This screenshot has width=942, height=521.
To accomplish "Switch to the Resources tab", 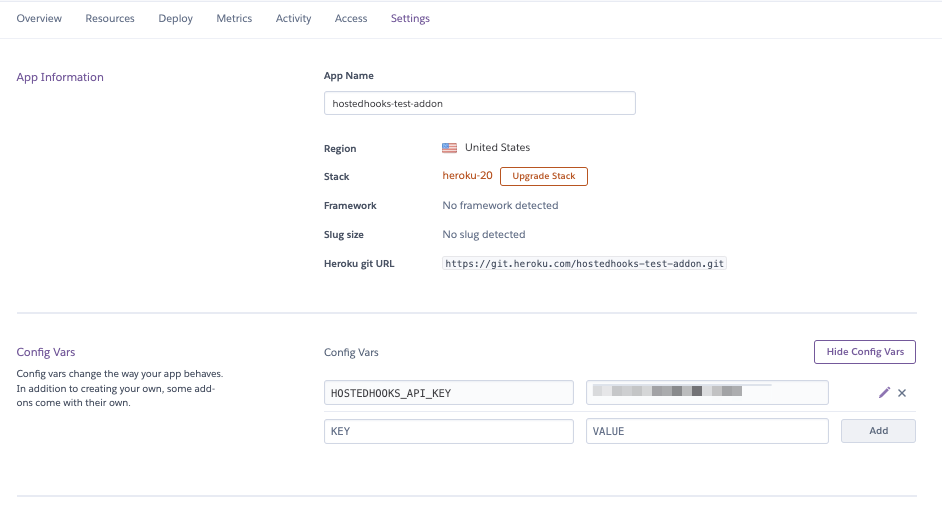I will 110,19.
